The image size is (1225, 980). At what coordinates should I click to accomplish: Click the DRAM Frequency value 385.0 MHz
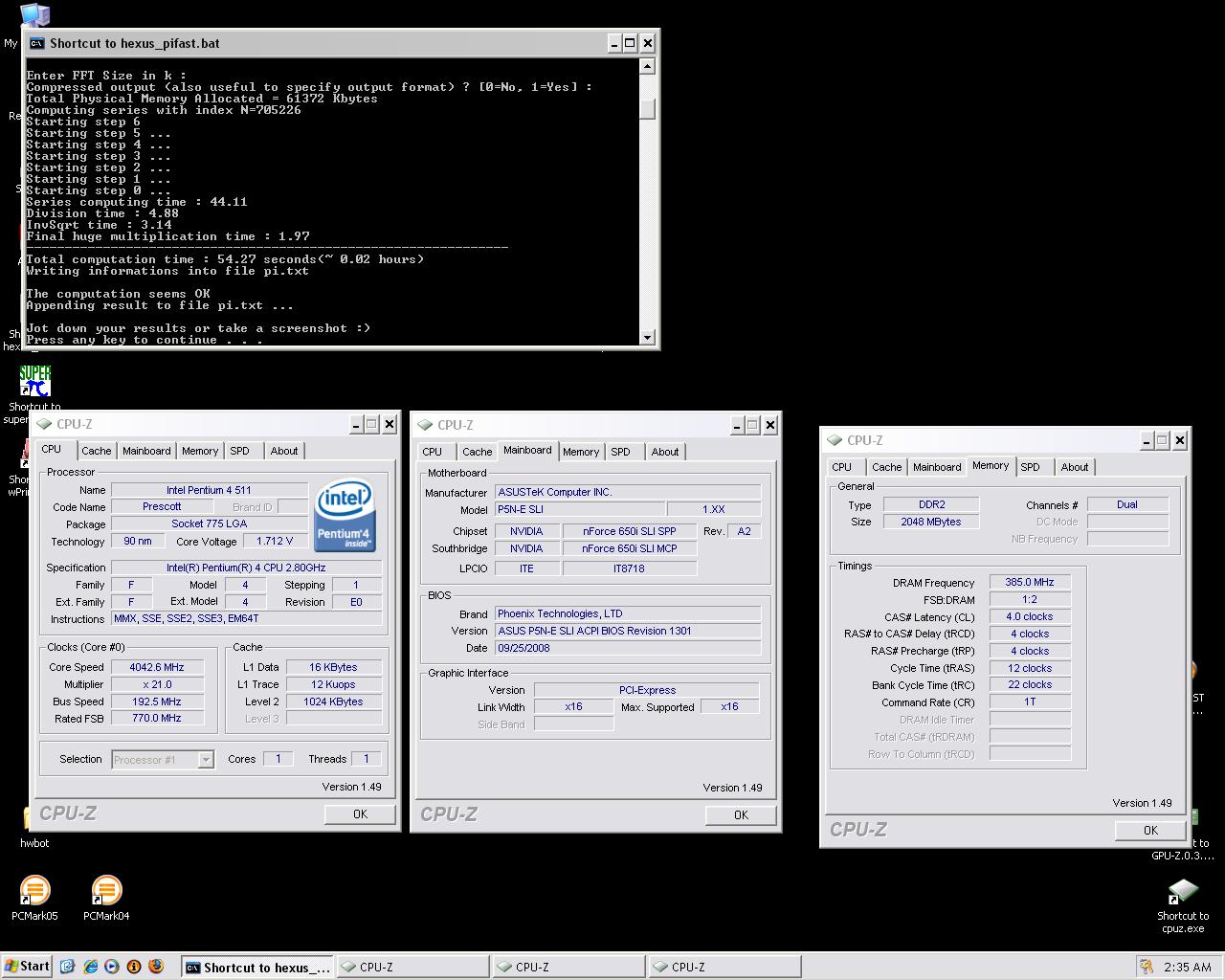click(1029, 582)
